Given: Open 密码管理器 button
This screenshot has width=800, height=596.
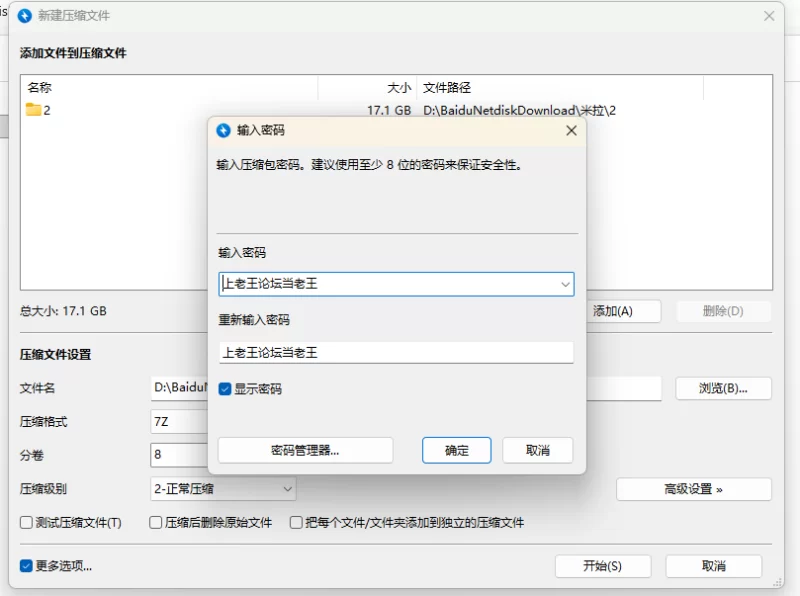Looking at the screenshot, I should [305, 450].
